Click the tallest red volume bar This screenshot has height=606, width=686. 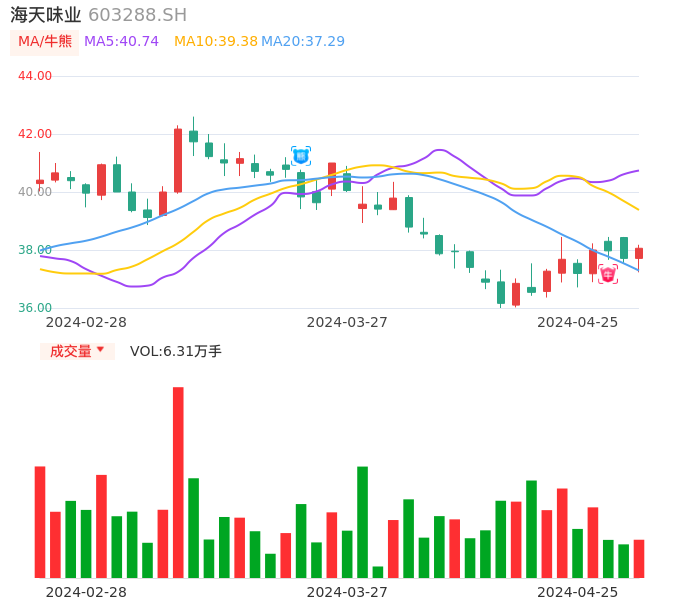coord(178,482)
